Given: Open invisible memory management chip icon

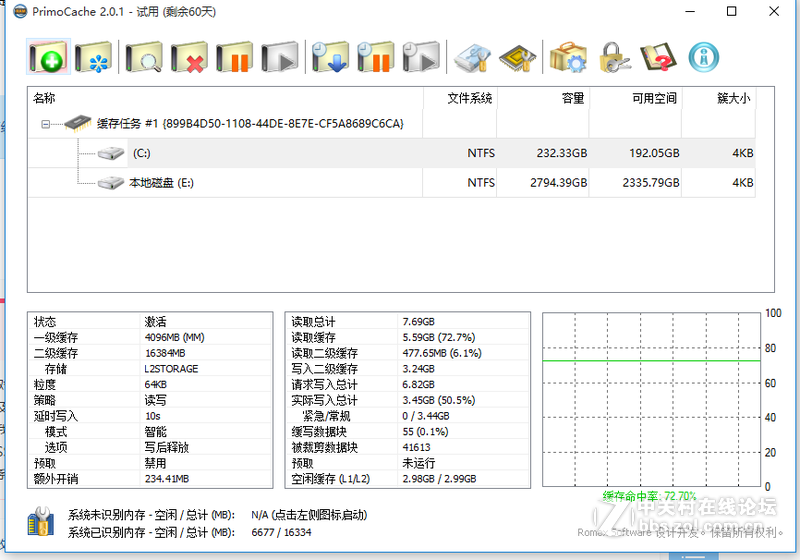Looking at the screenshot, I should [517, 57].
